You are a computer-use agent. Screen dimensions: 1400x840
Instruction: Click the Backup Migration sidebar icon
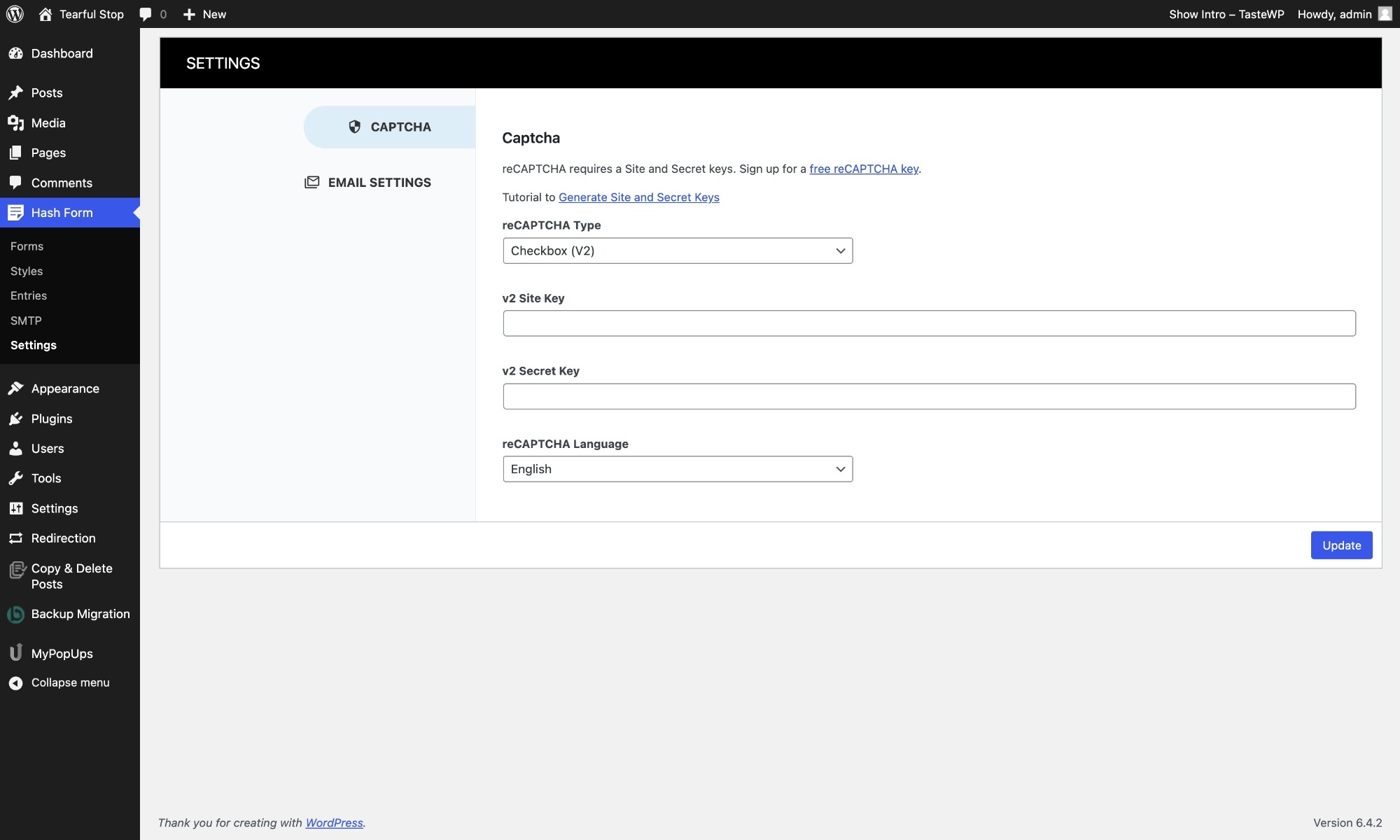15,615
